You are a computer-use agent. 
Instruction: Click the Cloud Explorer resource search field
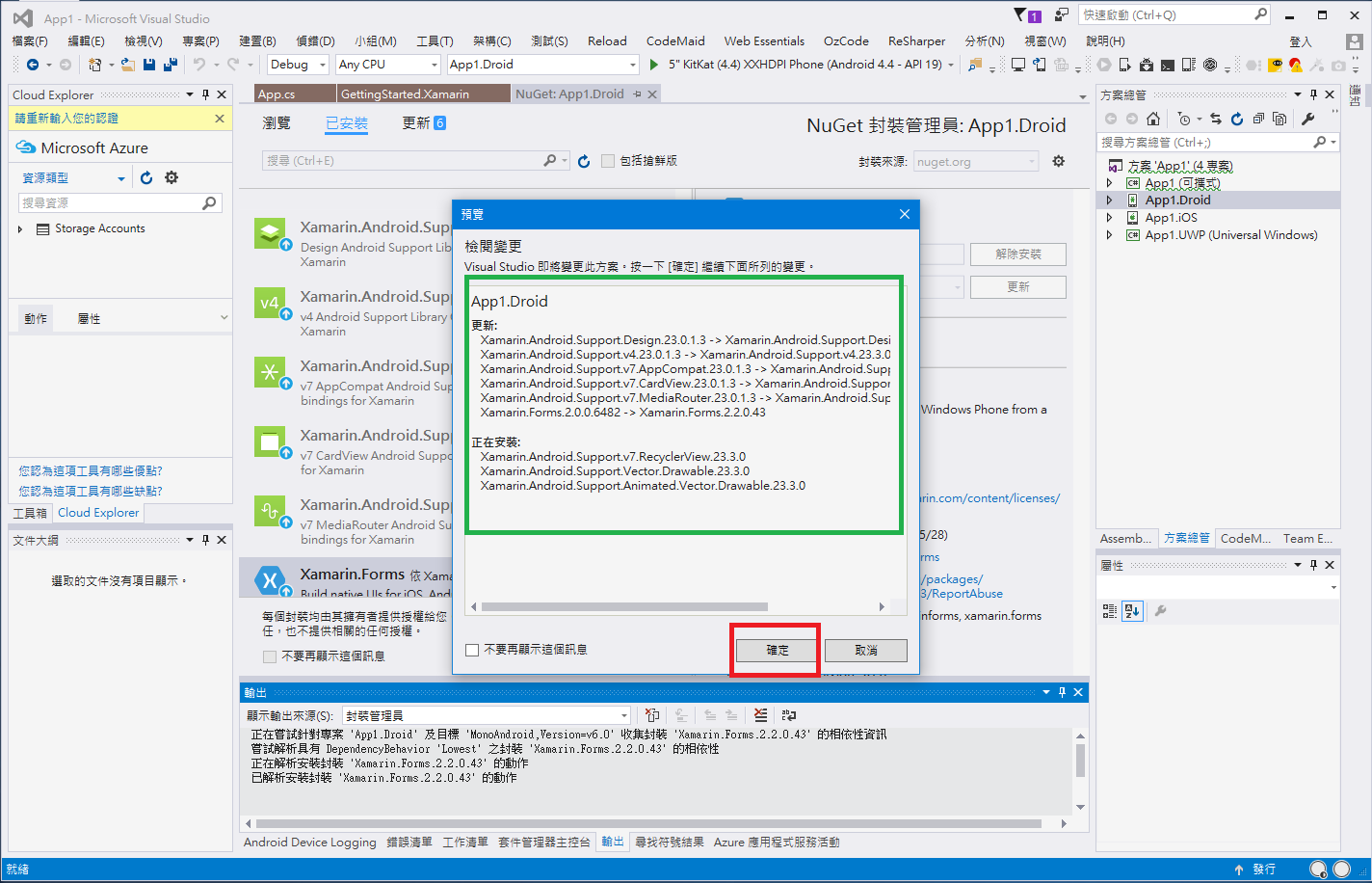point(120,203)
